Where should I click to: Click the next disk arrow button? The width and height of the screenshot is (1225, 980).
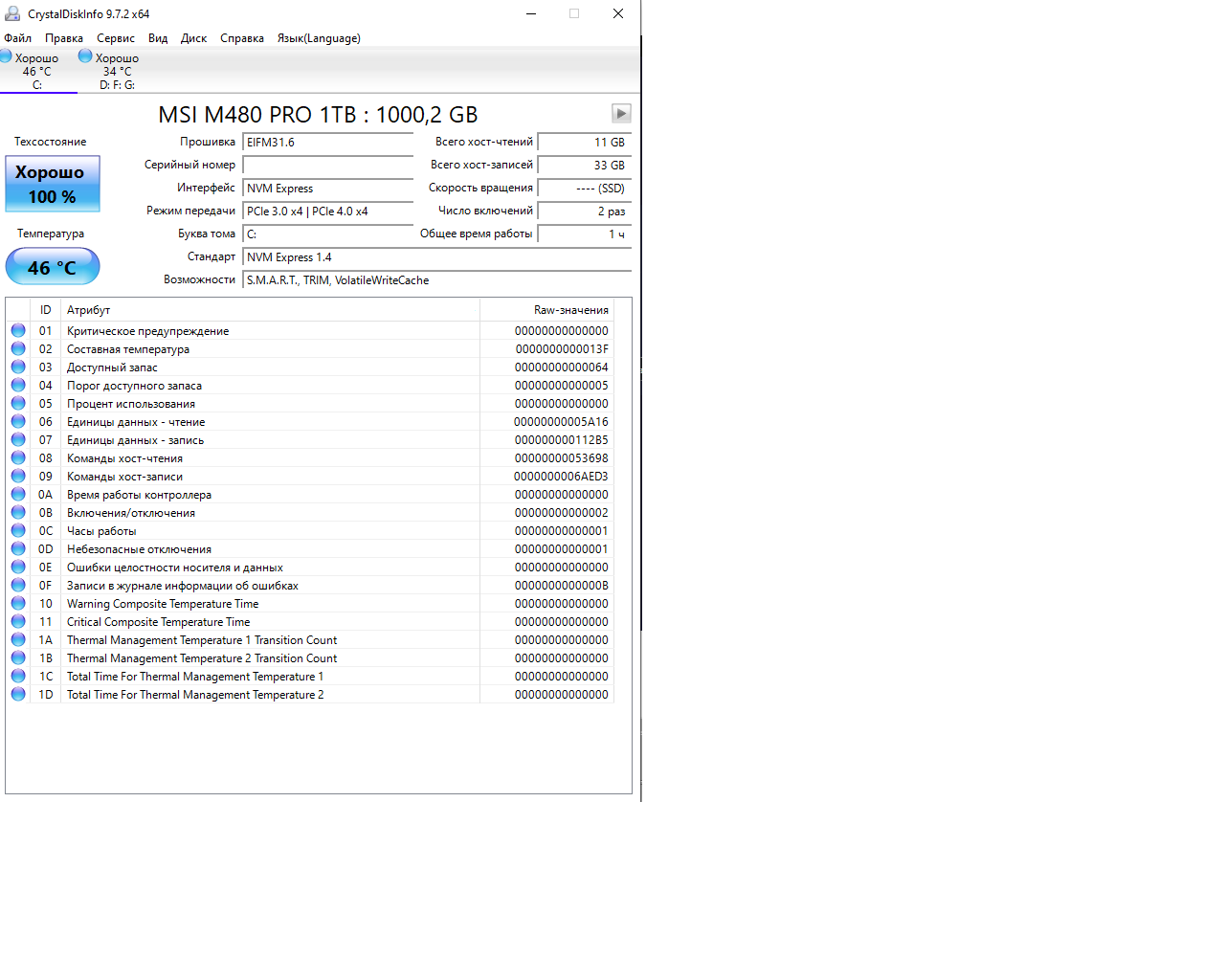point(621,114)
